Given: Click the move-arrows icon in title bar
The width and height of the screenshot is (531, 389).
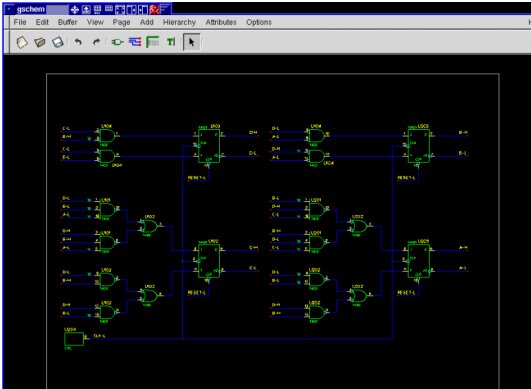Looking at the screenshot, I should point(75,9).
